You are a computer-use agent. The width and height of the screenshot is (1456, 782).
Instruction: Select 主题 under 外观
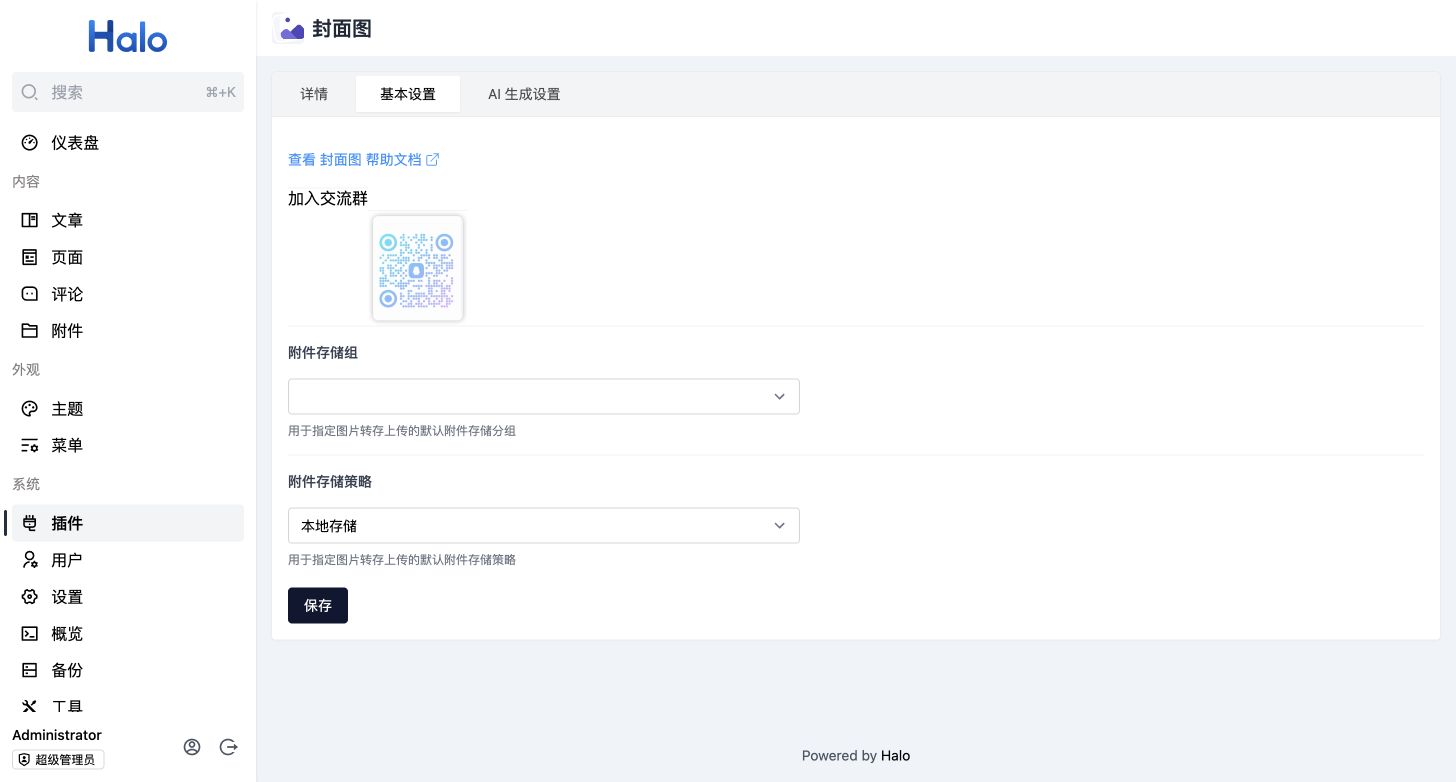pyautogui.click(x=128, y=409)
